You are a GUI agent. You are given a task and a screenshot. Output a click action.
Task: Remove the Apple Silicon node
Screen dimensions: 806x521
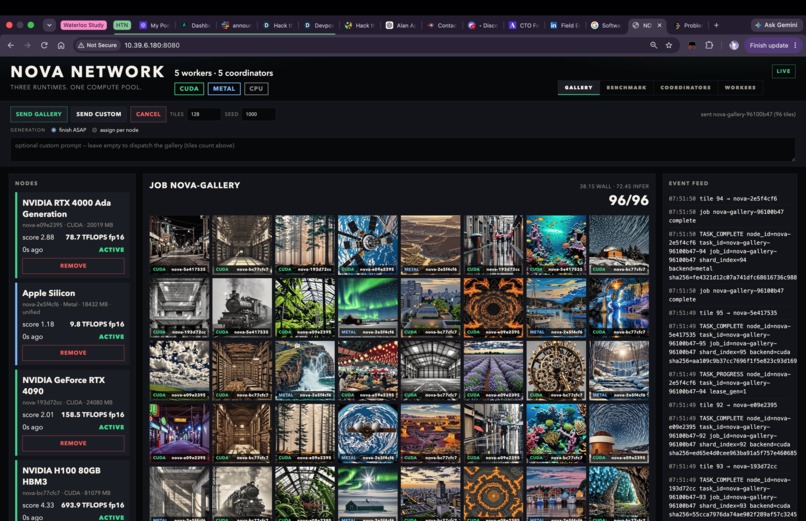click(73, 352)
